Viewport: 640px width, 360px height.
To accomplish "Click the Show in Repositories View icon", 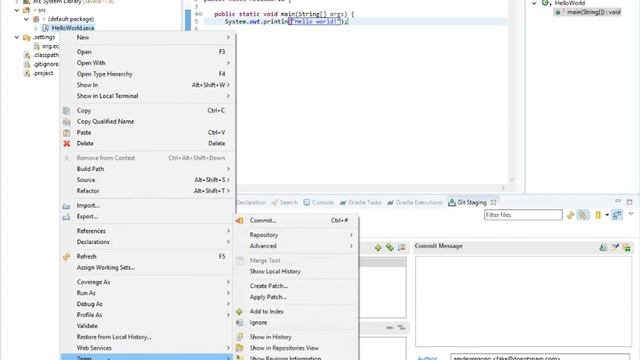I will click(240, 348).
